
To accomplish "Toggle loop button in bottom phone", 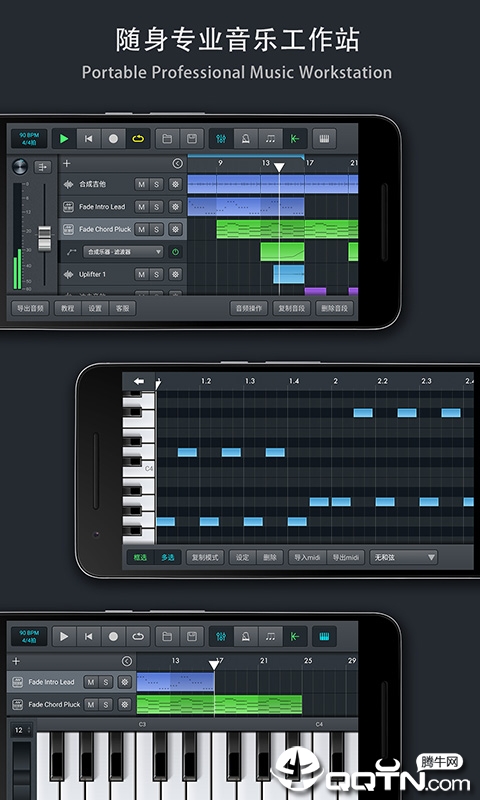I will pos(138,636).
